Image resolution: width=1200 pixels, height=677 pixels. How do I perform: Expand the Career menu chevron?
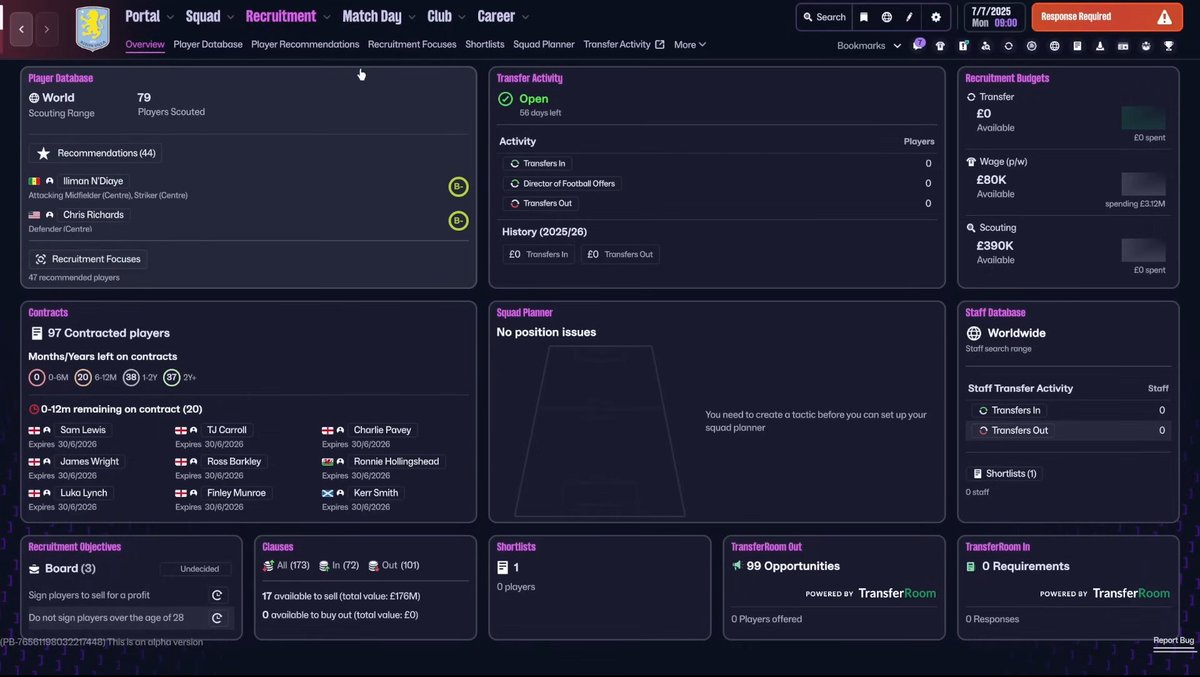pos(525,17)
